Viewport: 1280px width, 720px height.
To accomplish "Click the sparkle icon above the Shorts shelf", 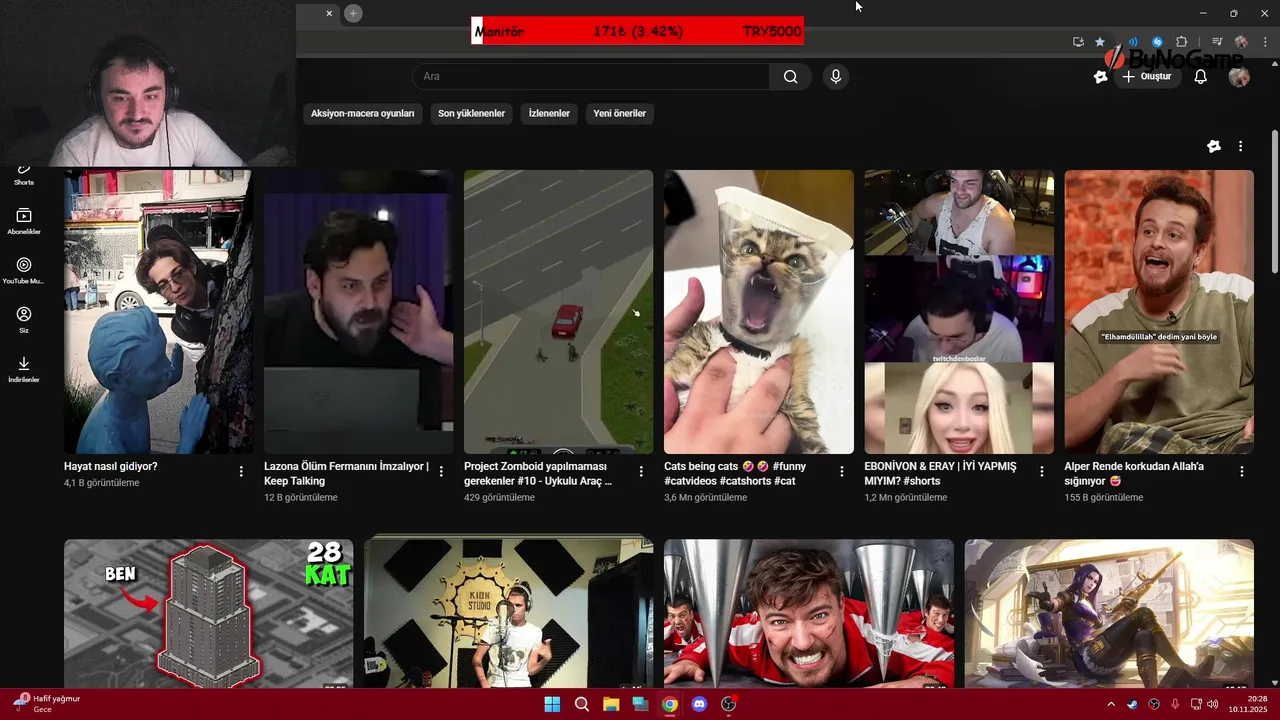I will click(x=1214, y=146).
